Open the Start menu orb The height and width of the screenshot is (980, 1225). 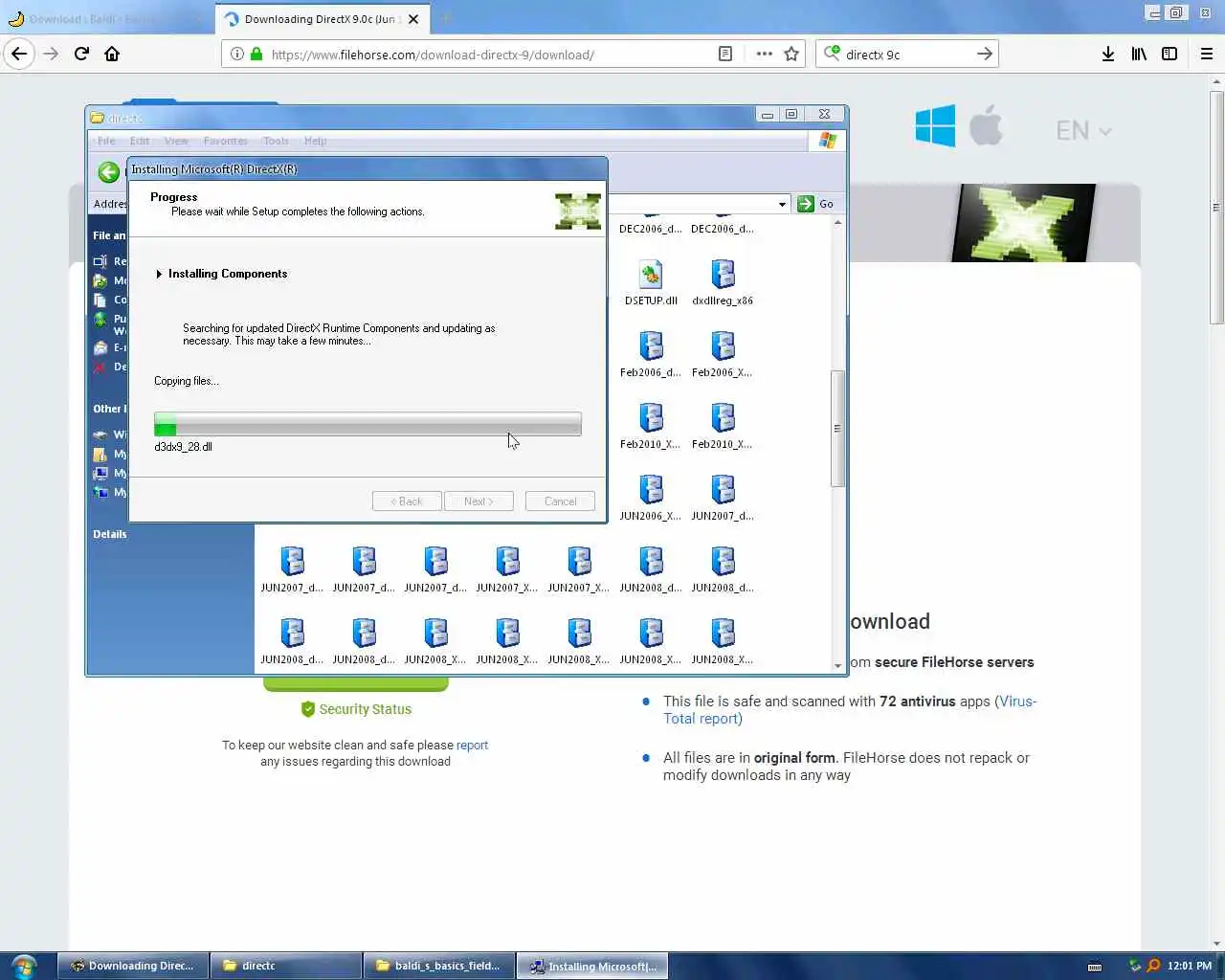pos(24,966)
